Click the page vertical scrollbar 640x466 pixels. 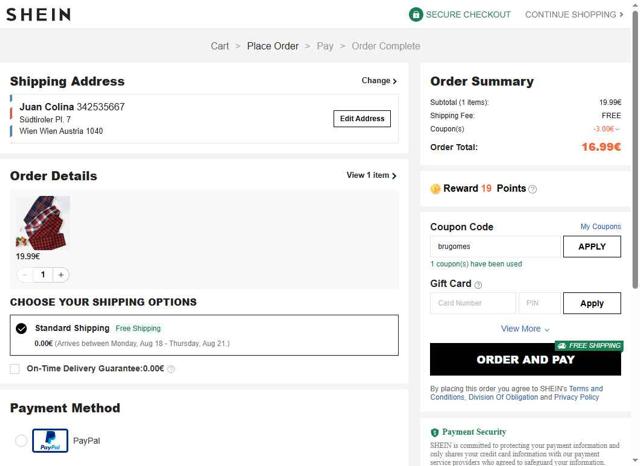[636, 151]
